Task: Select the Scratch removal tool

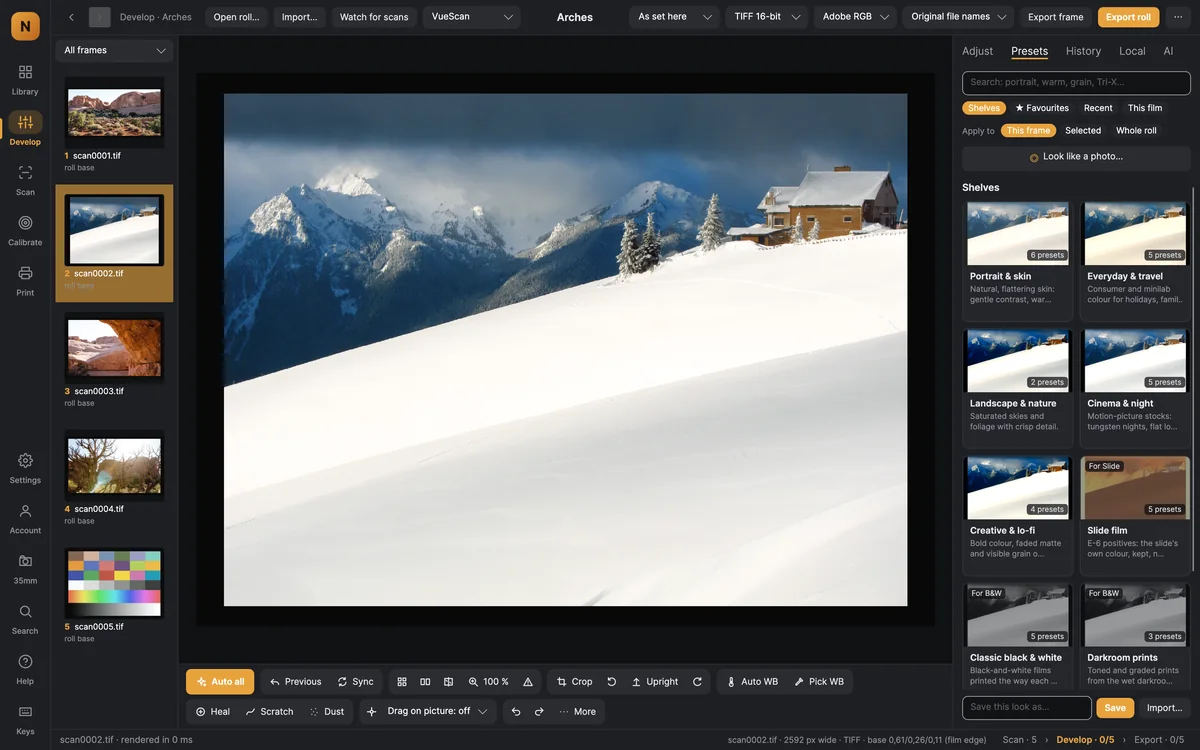Action: (x=268, y=712)
